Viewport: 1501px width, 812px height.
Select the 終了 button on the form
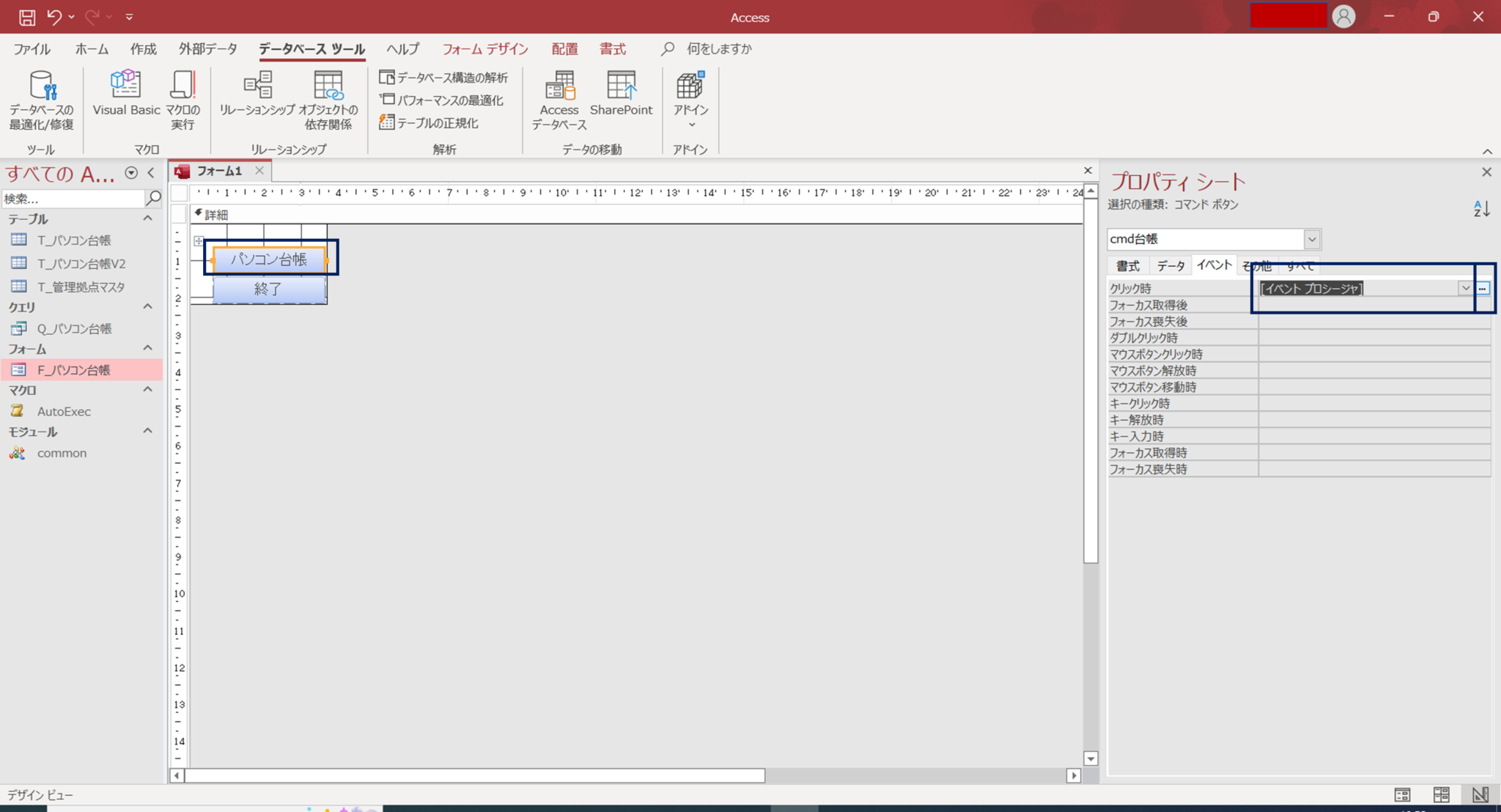coord(268,289)
